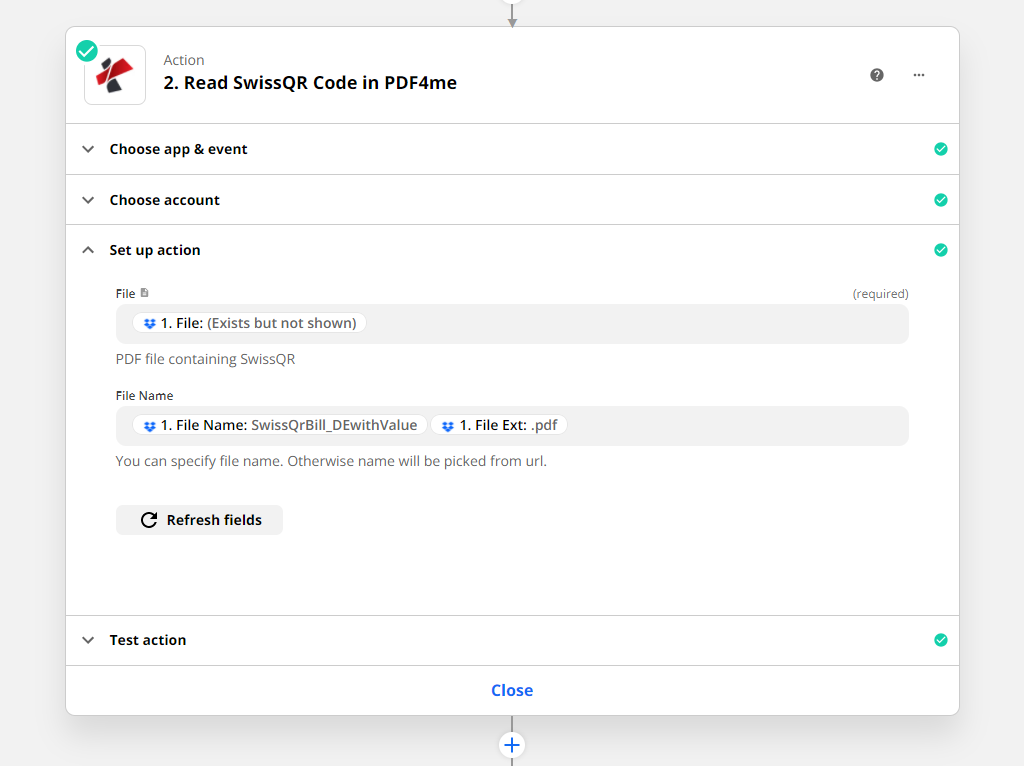Viewport: 1024px width, 766px height.
Task: Click green check on Test action row
Action: 940,640
